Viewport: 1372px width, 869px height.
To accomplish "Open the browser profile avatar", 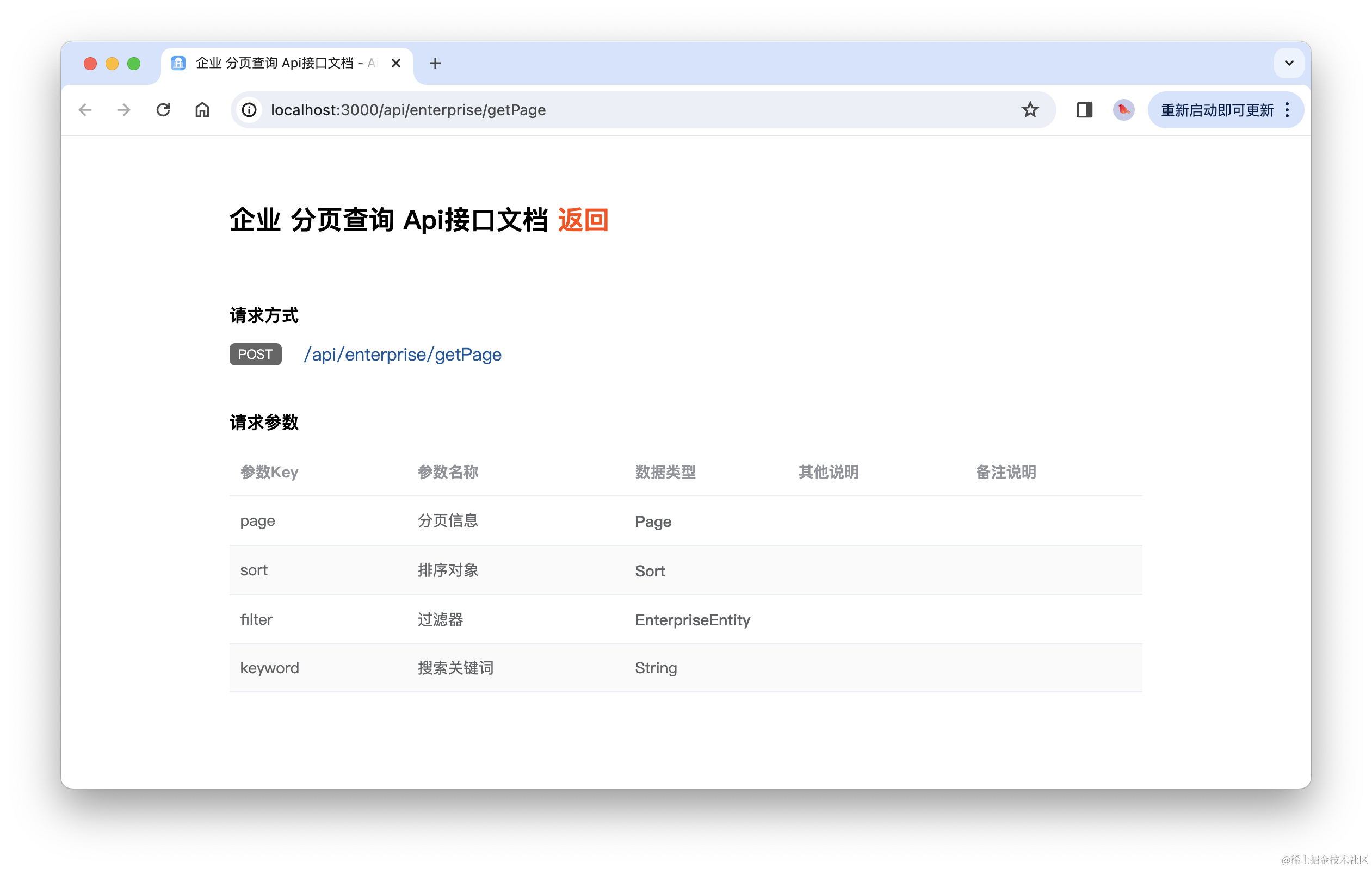I will click(x=1123, y=110).
